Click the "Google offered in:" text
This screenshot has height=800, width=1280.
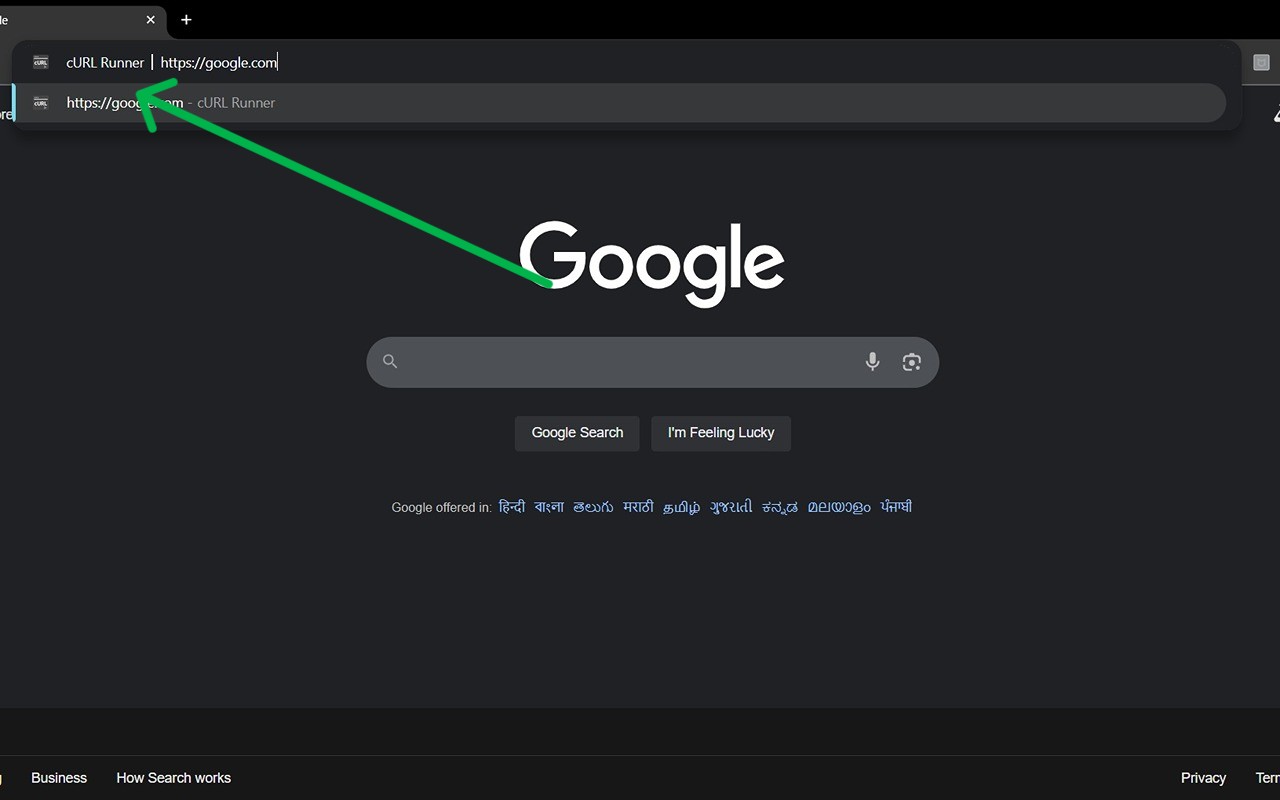[441, 508]
